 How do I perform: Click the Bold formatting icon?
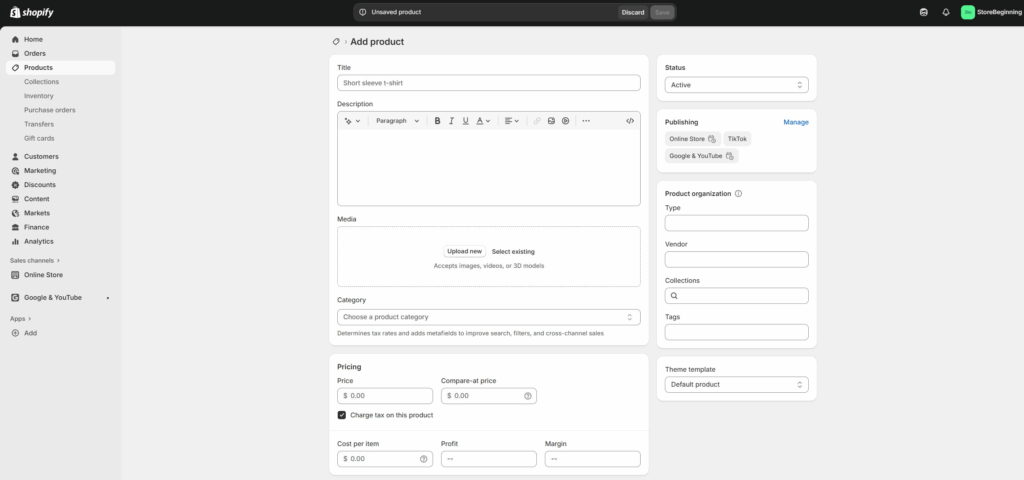click(x=437, y=121)
